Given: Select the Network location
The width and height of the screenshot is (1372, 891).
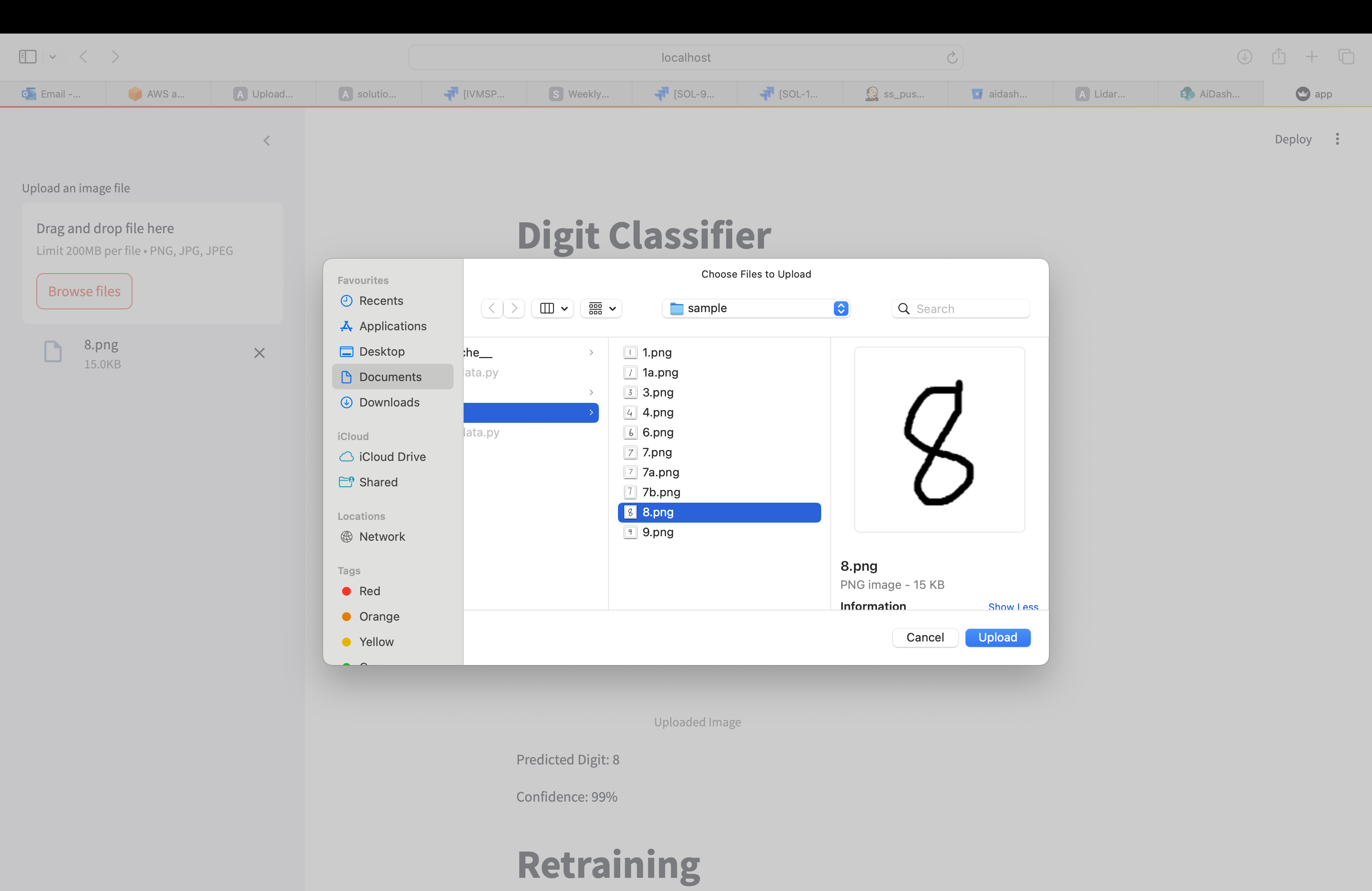Looking at the screenshot, I should coord(381,537).
